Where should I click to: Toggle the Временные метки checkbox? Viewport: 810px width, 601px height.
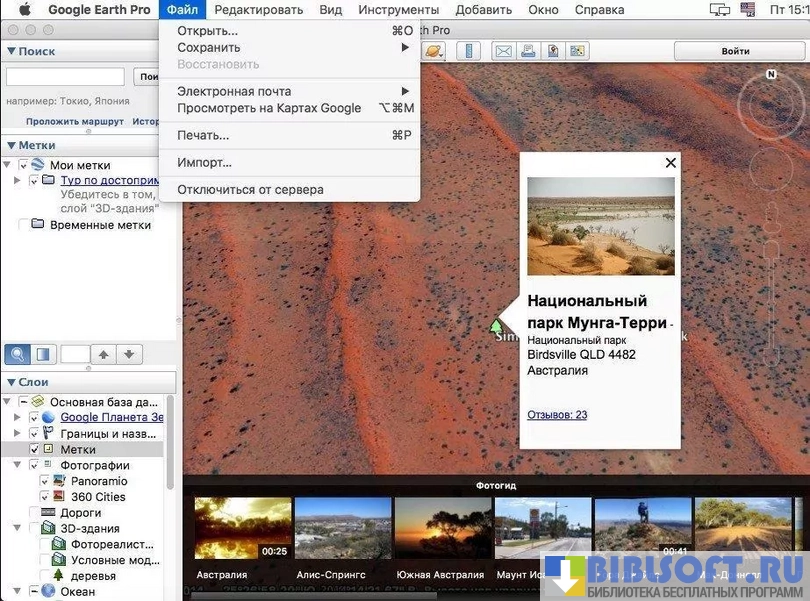(x=22, y=225)
